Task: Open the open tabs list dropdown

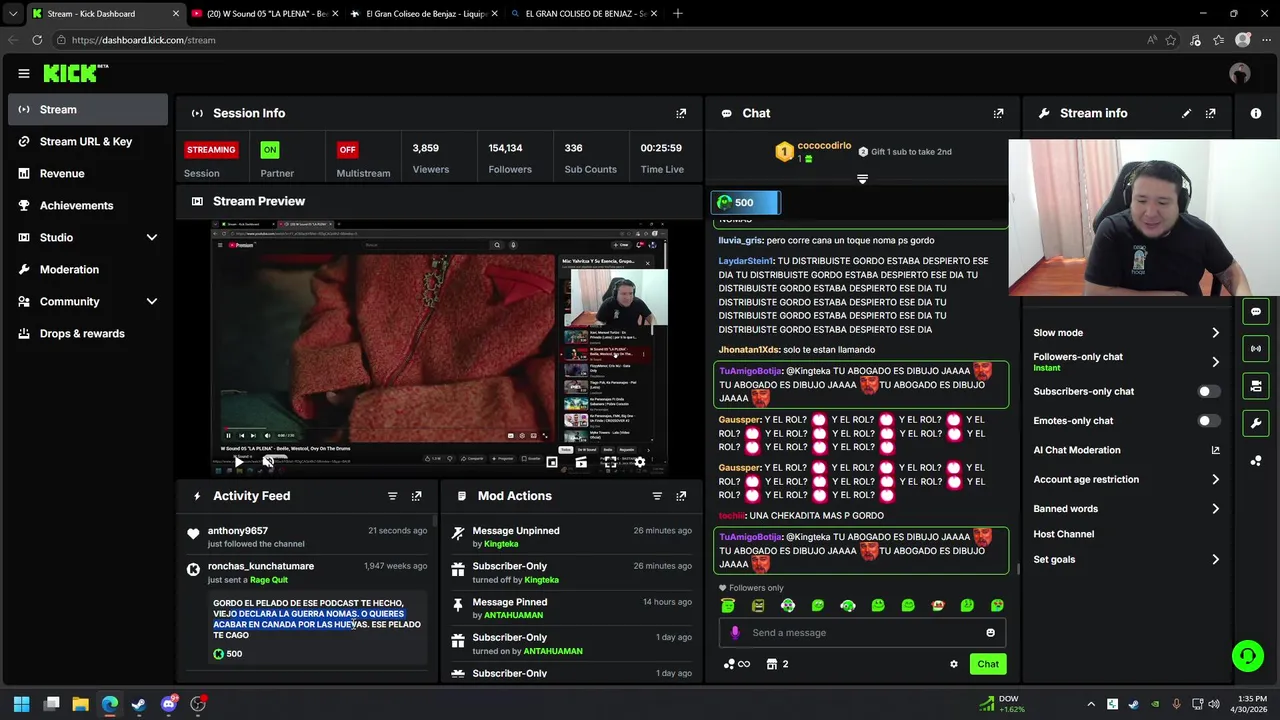Action: (x=12, y=14)
